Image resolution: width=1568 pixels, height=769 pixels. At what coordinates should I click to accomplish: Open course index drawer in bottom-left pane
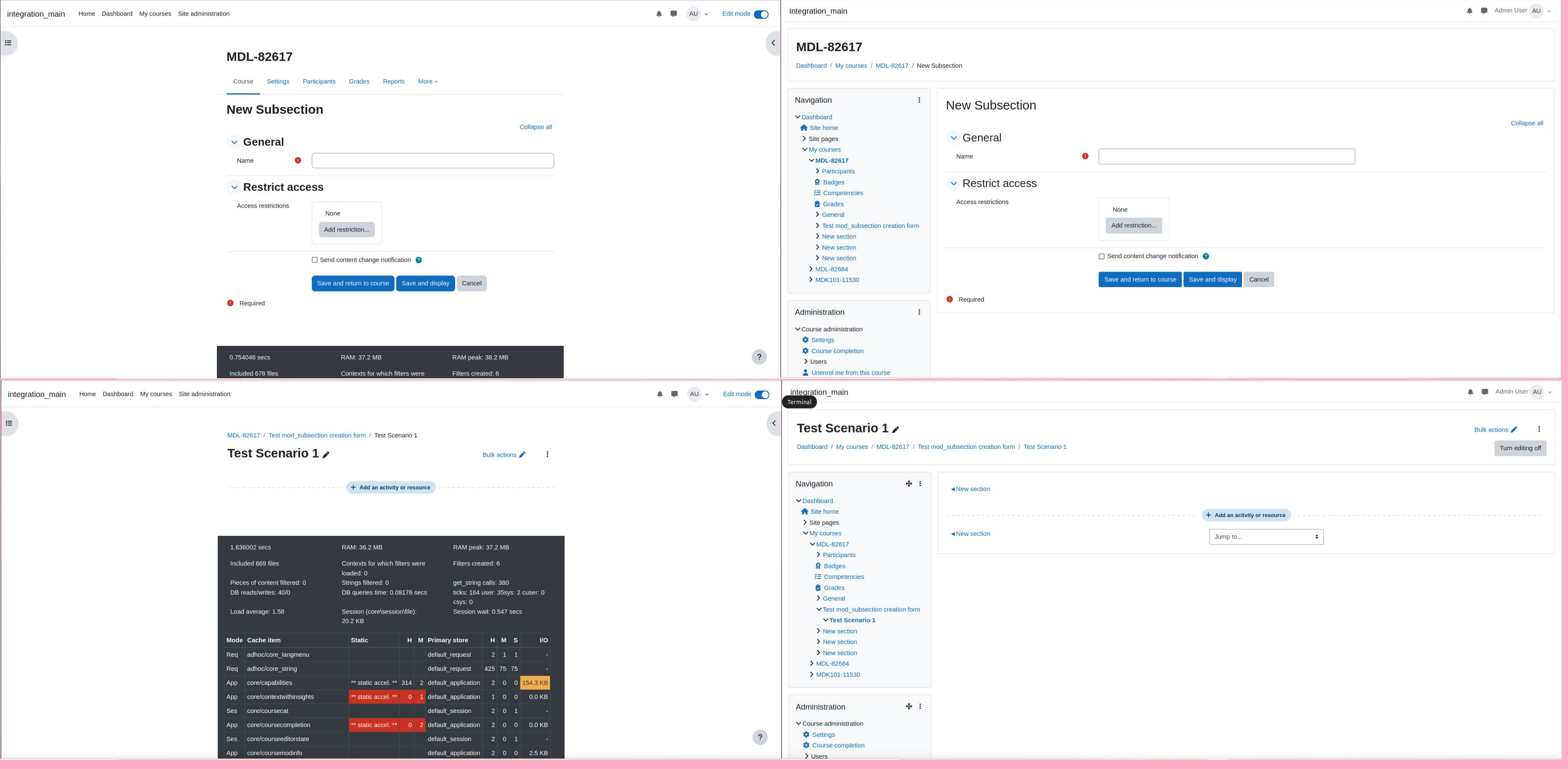pyautogui.click(x=9, y=423)
